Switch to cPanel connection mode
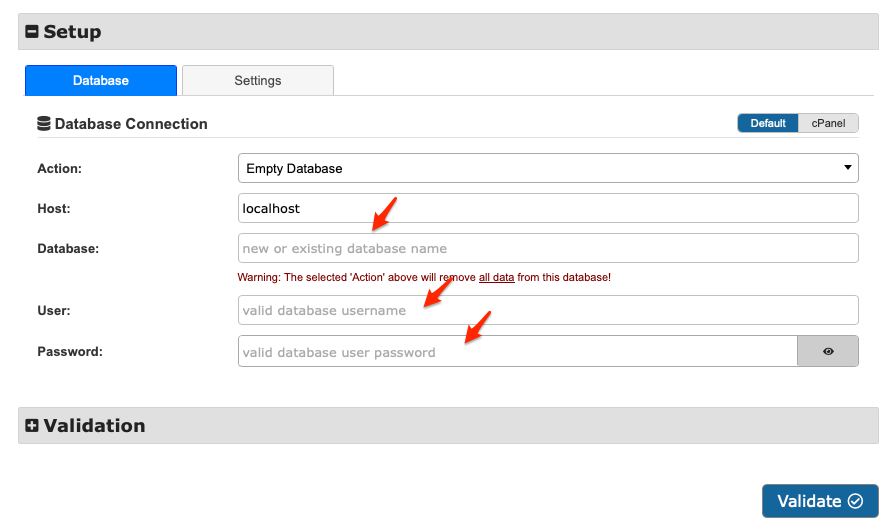The image size is (896, 532). click(828, 123)
